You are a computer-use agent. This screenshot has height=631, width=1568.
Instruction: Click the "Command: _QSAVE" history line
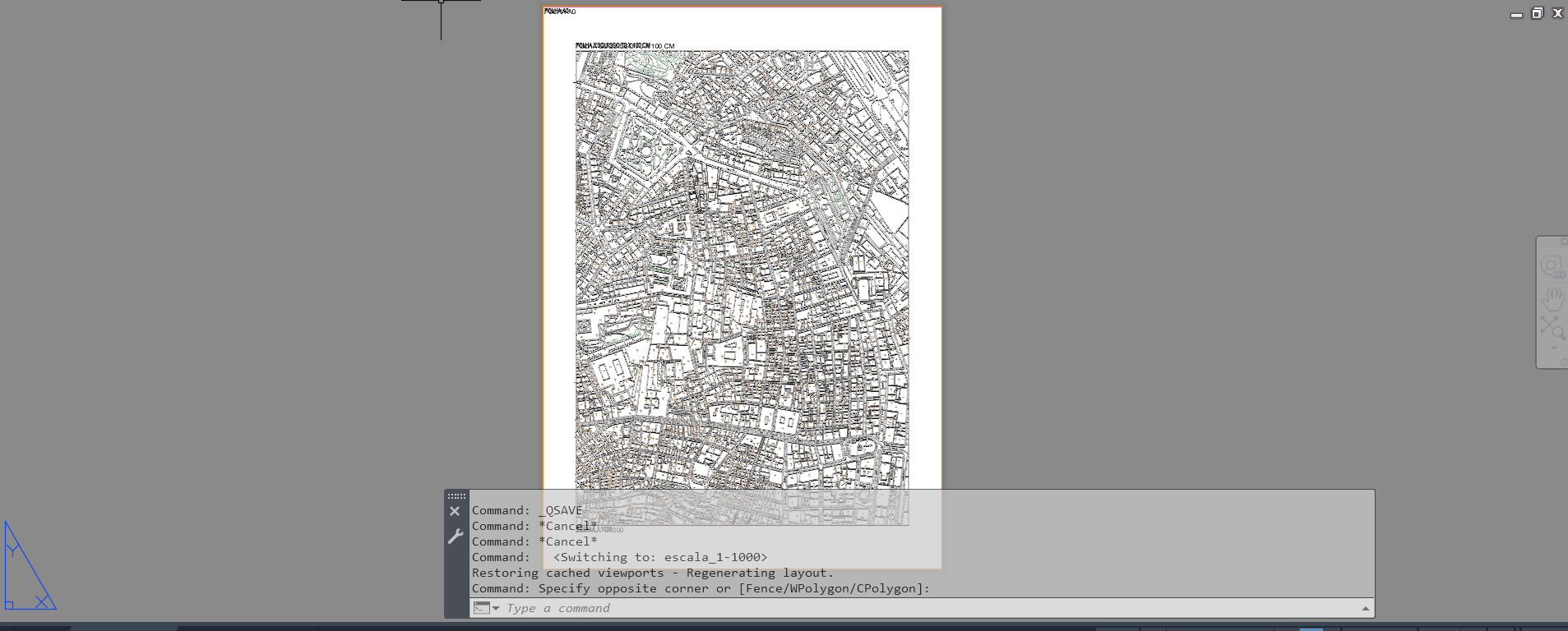tap(527, 510)
